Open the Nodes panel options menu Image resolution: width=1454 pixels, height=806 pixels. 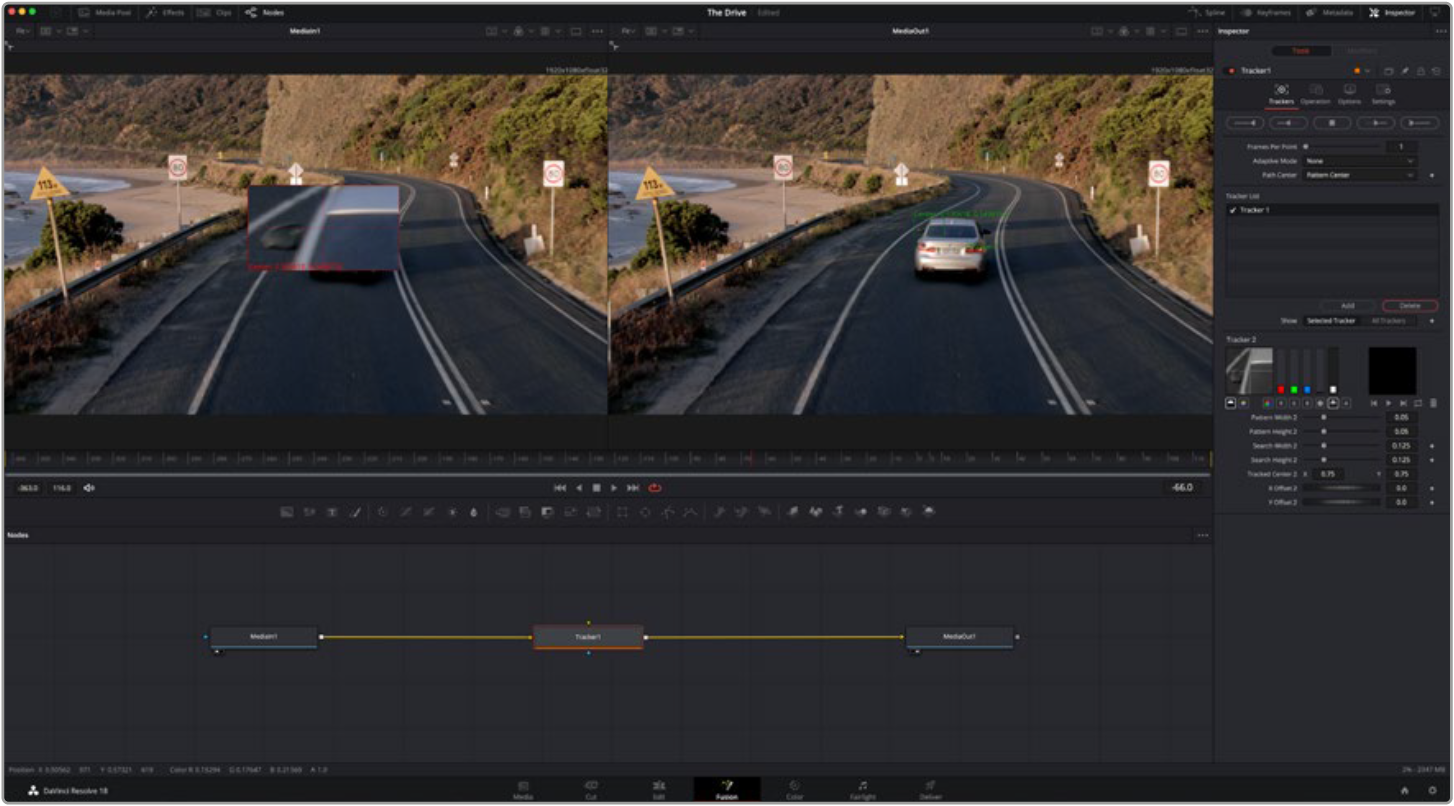click(1202, 535)
